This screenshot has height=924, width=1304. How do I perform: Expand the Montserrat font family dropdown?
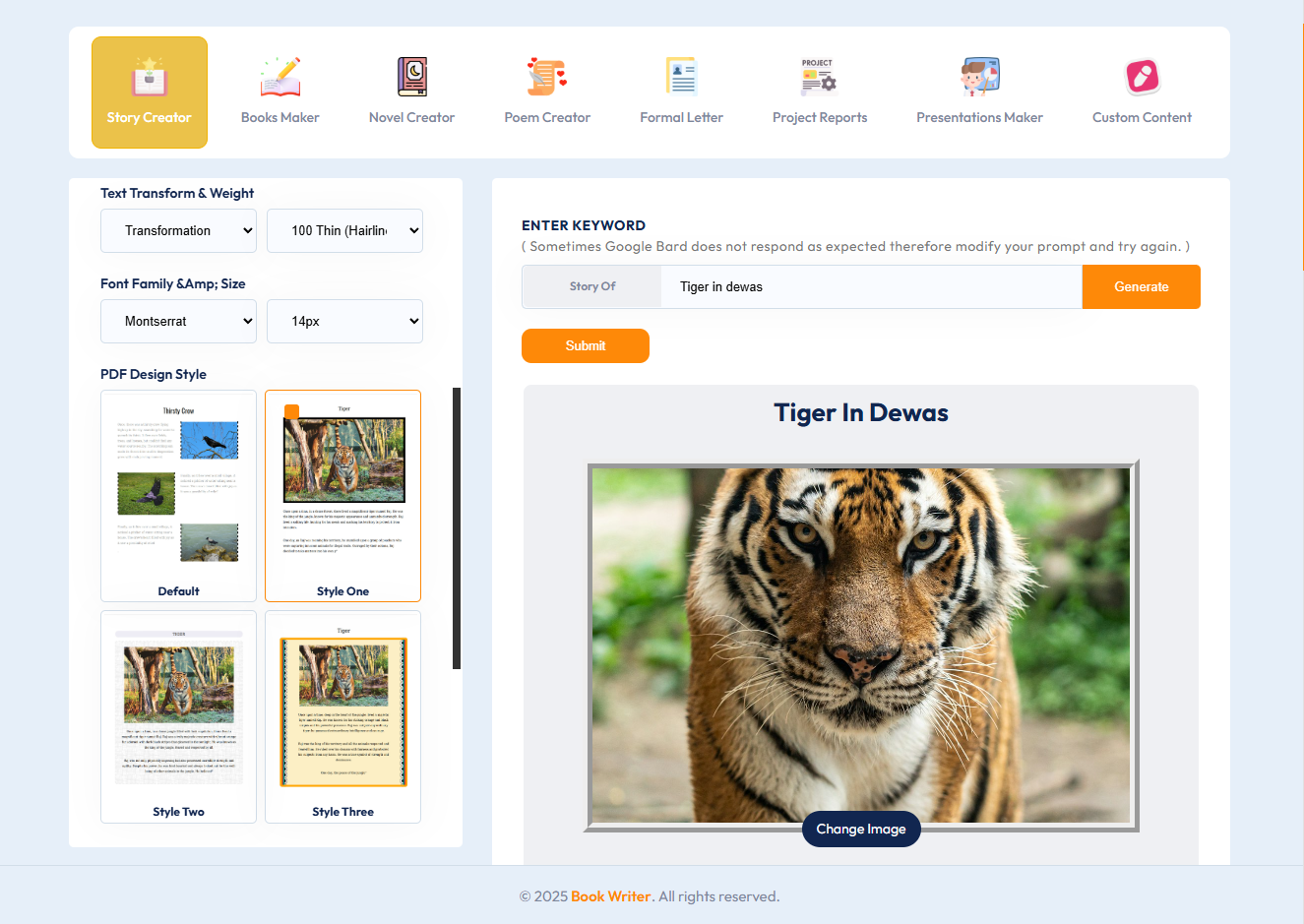pyautogui.click(x=178, y=321)
